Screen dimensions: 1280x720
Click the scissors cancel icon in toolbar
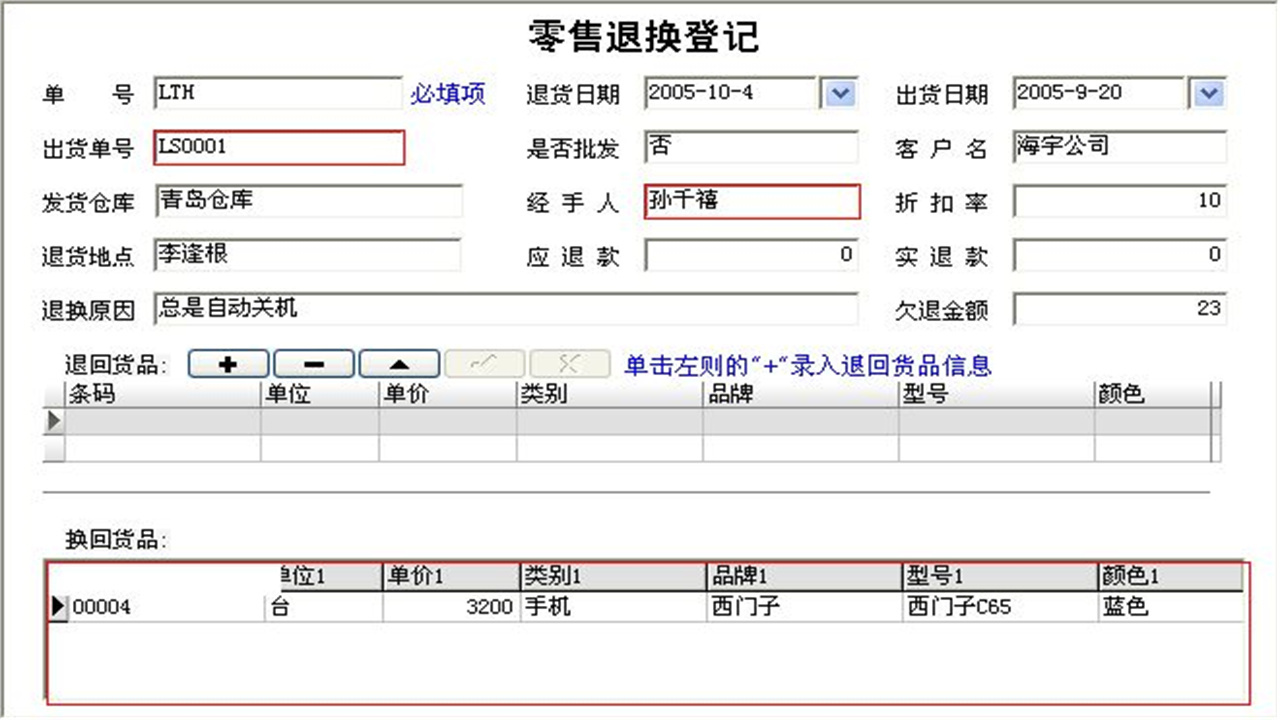(569, 363)
